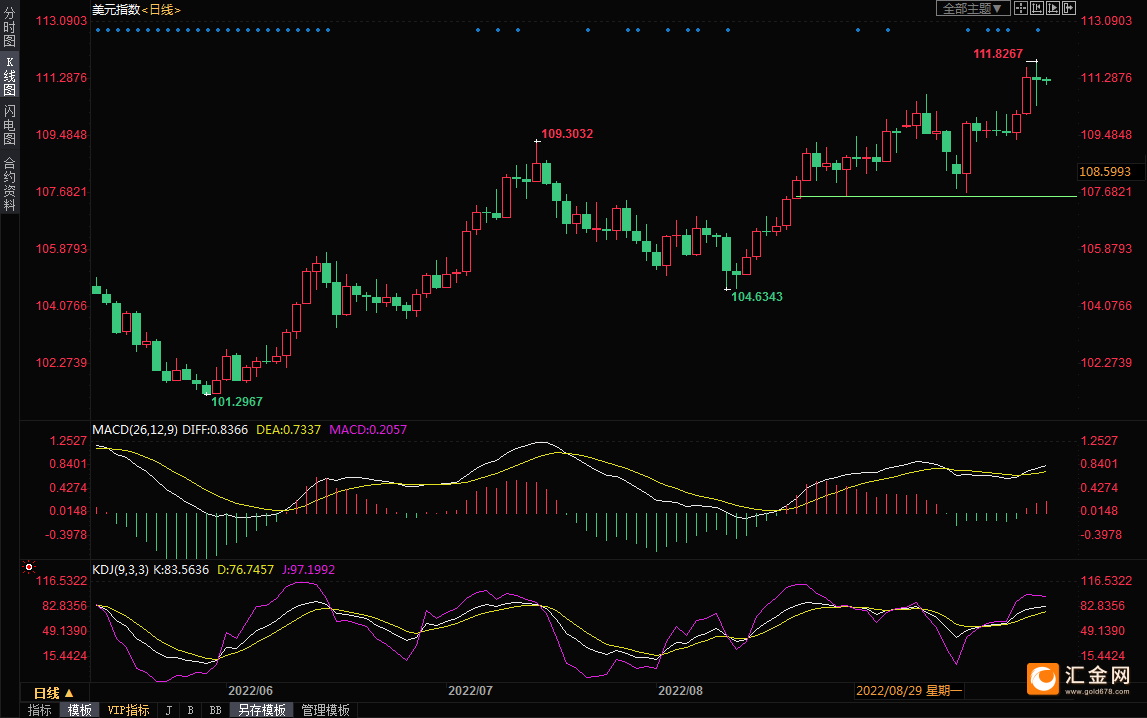Expand the 日线 period selector

tap(54, 692)
